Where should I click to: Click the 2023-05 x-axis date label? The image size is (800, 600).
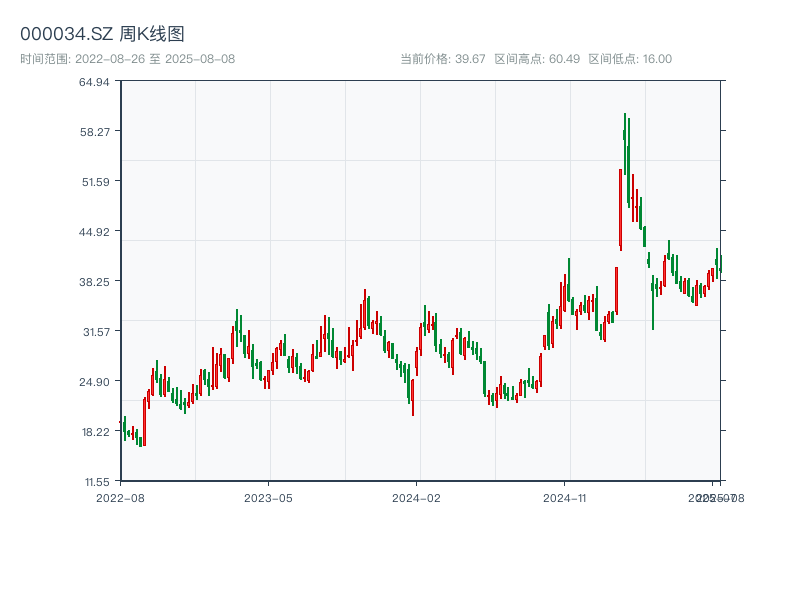pos(268,497)
